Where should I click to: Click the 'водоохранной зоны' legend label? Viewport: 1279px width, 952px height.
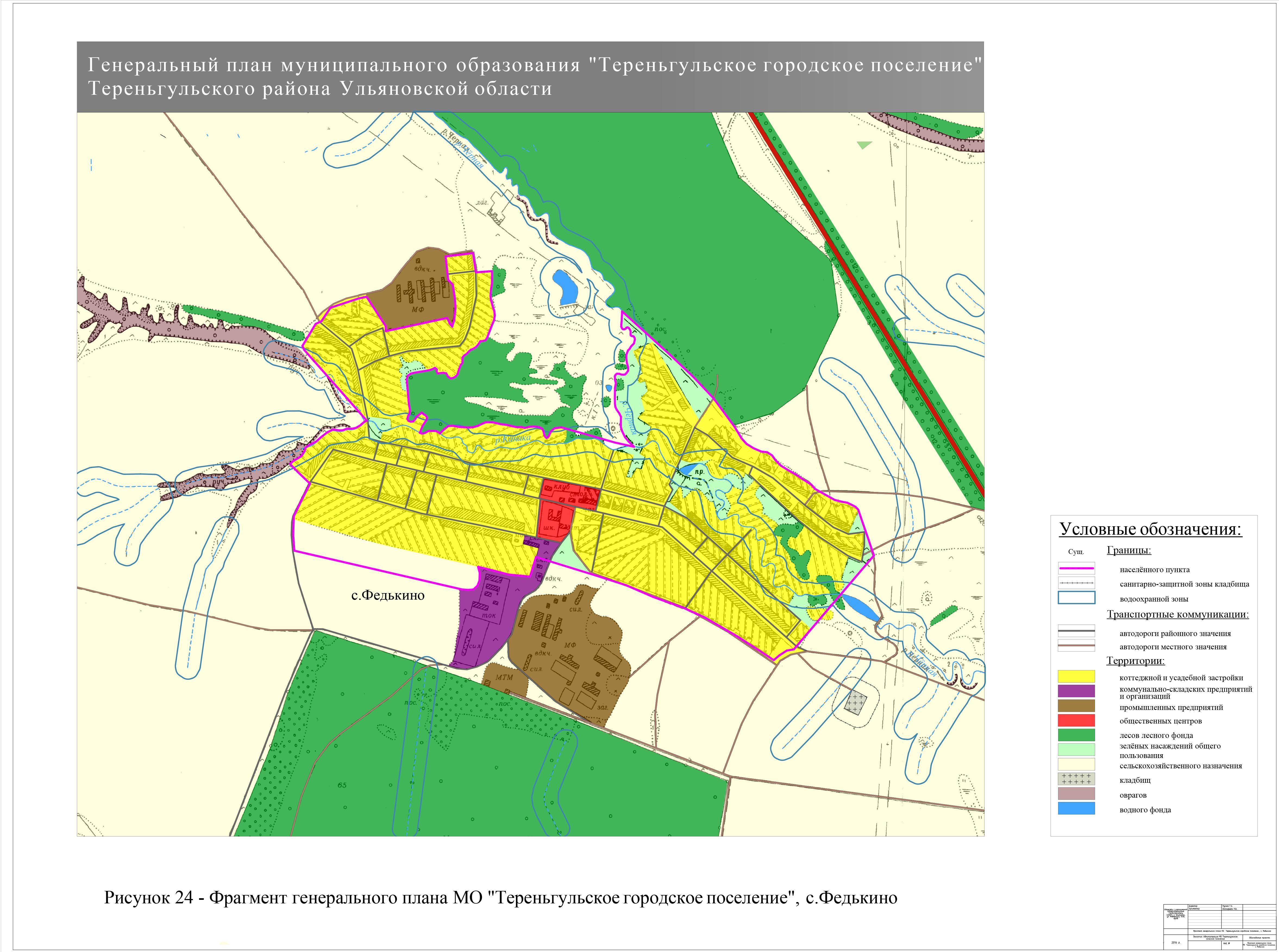(1154, 599)
